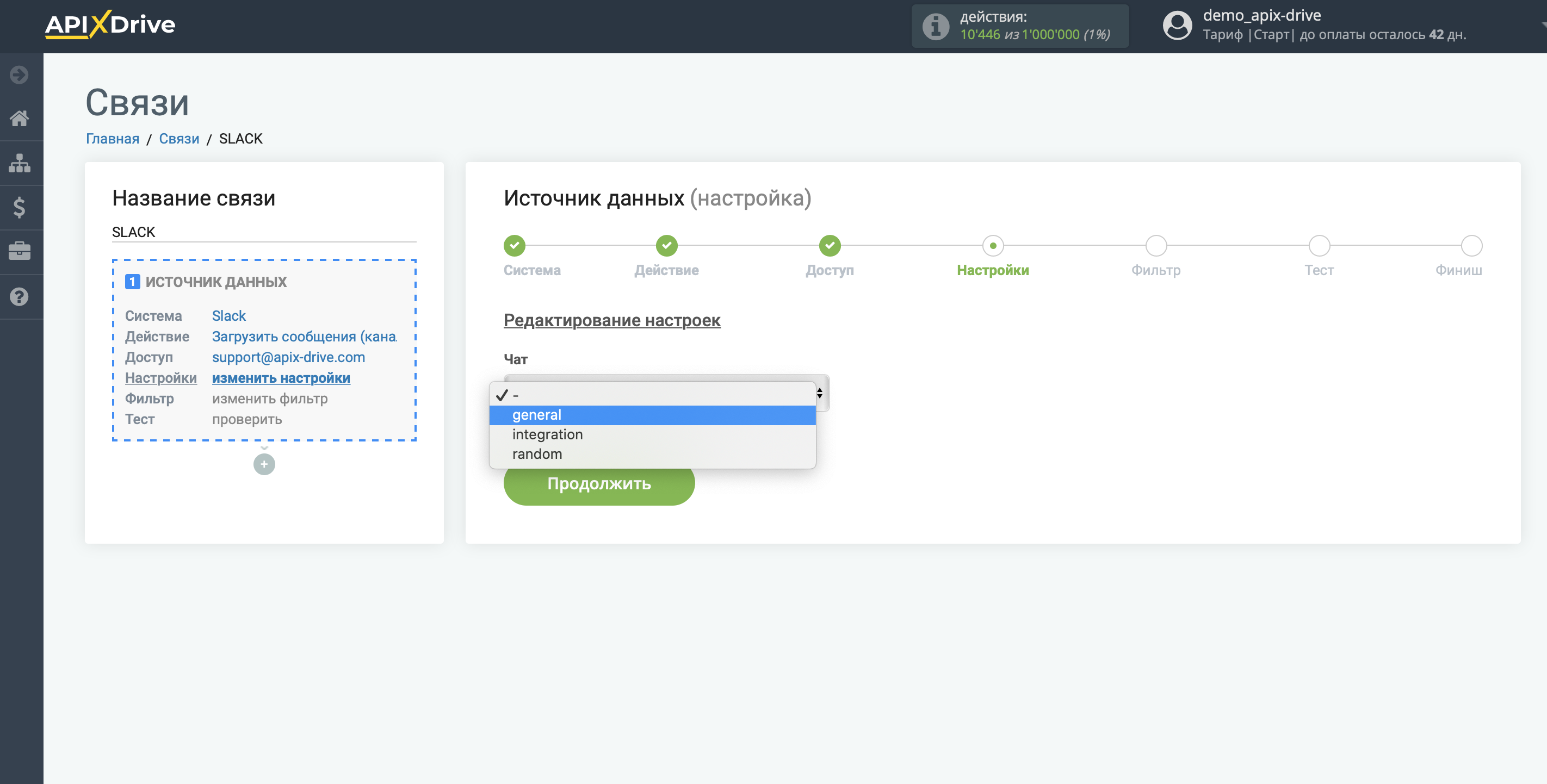This screenshot has width=1547, height=784.
Task: Click the 'изменить настройки' link
Action: 281,378
